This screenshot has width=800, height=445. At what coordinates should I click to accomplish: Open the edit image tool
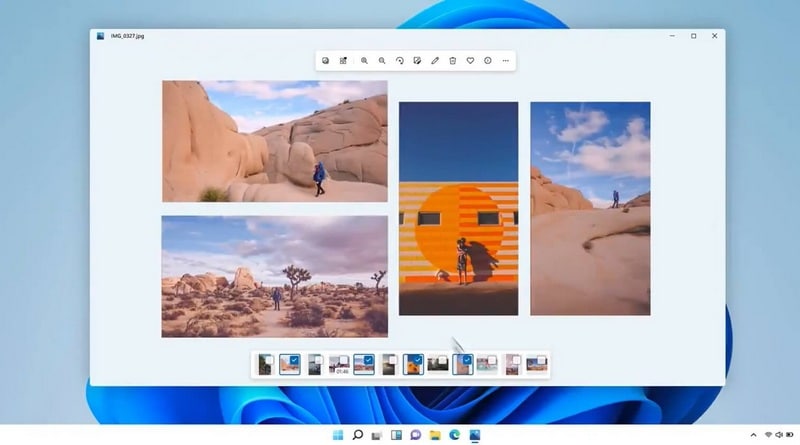[x=417, y=61]
